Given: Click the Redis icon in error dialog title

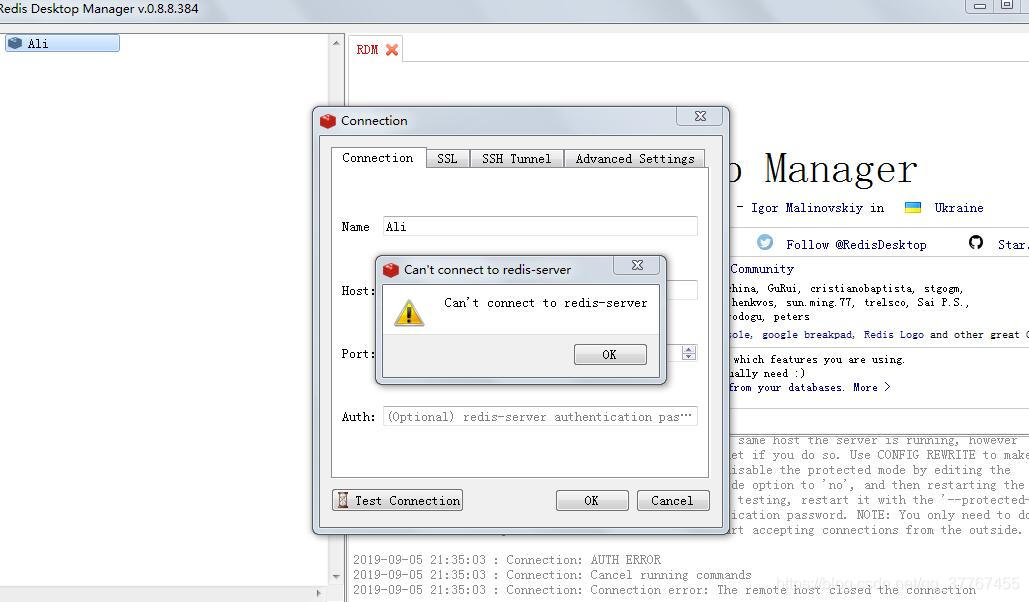Looking at the screenshot, I should click(x=391, y=270).
